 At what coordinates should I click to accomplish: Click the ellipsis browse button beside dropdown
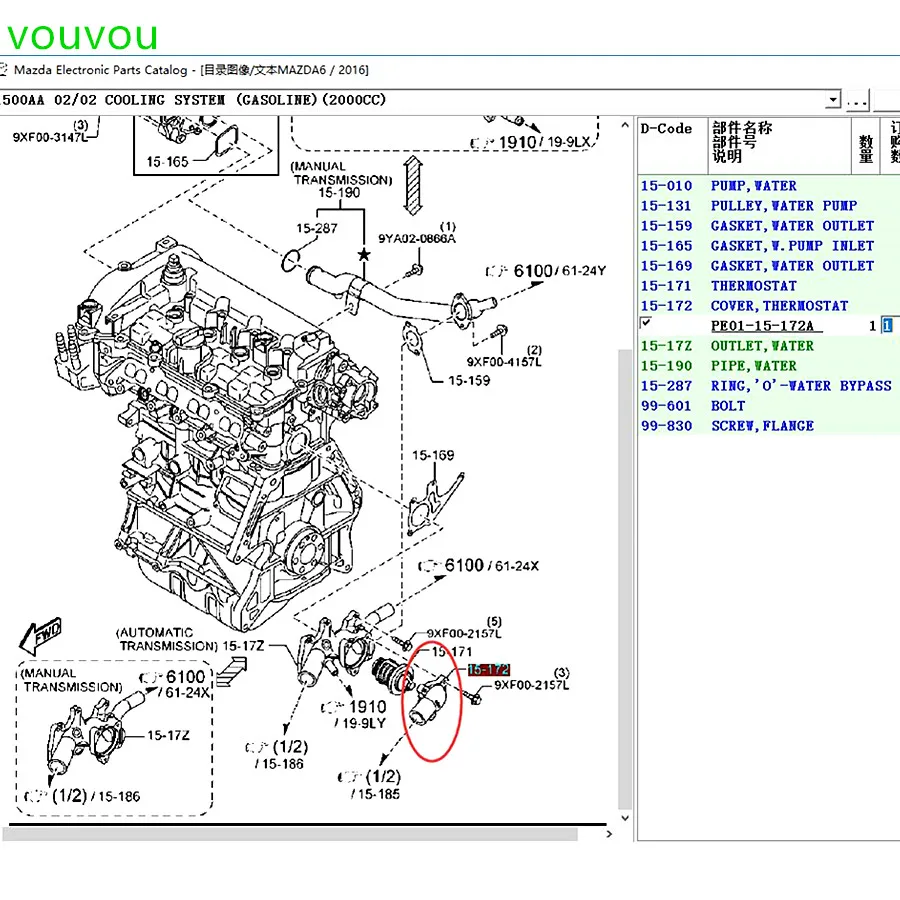coord(857,100)
